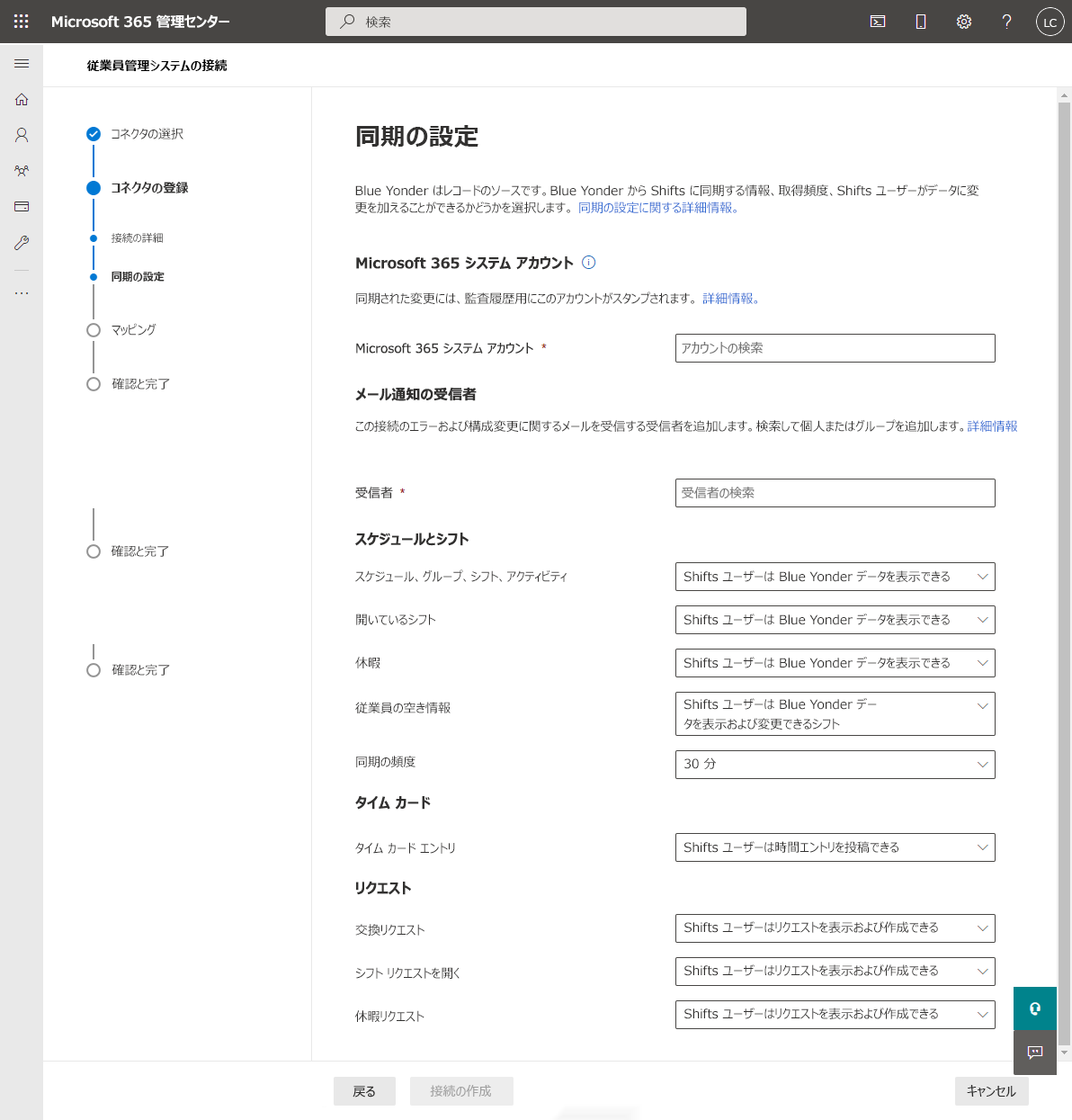This screenshot has width=1072, height=1120.
Task: Expand the 休暇 permission dropdown
Action: [835, 663]
